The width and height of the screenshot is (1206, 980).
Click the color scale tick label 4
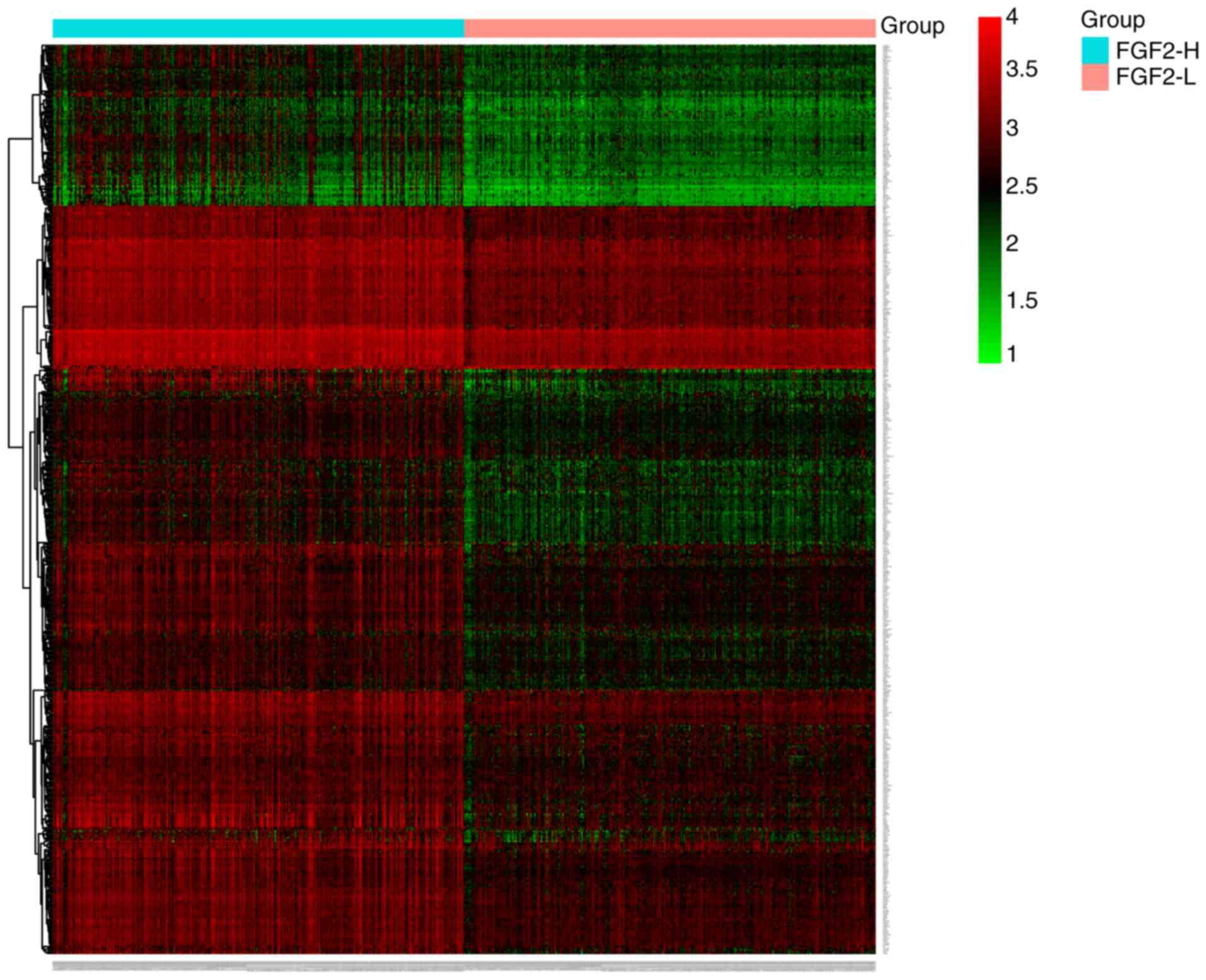[1012, 17]
